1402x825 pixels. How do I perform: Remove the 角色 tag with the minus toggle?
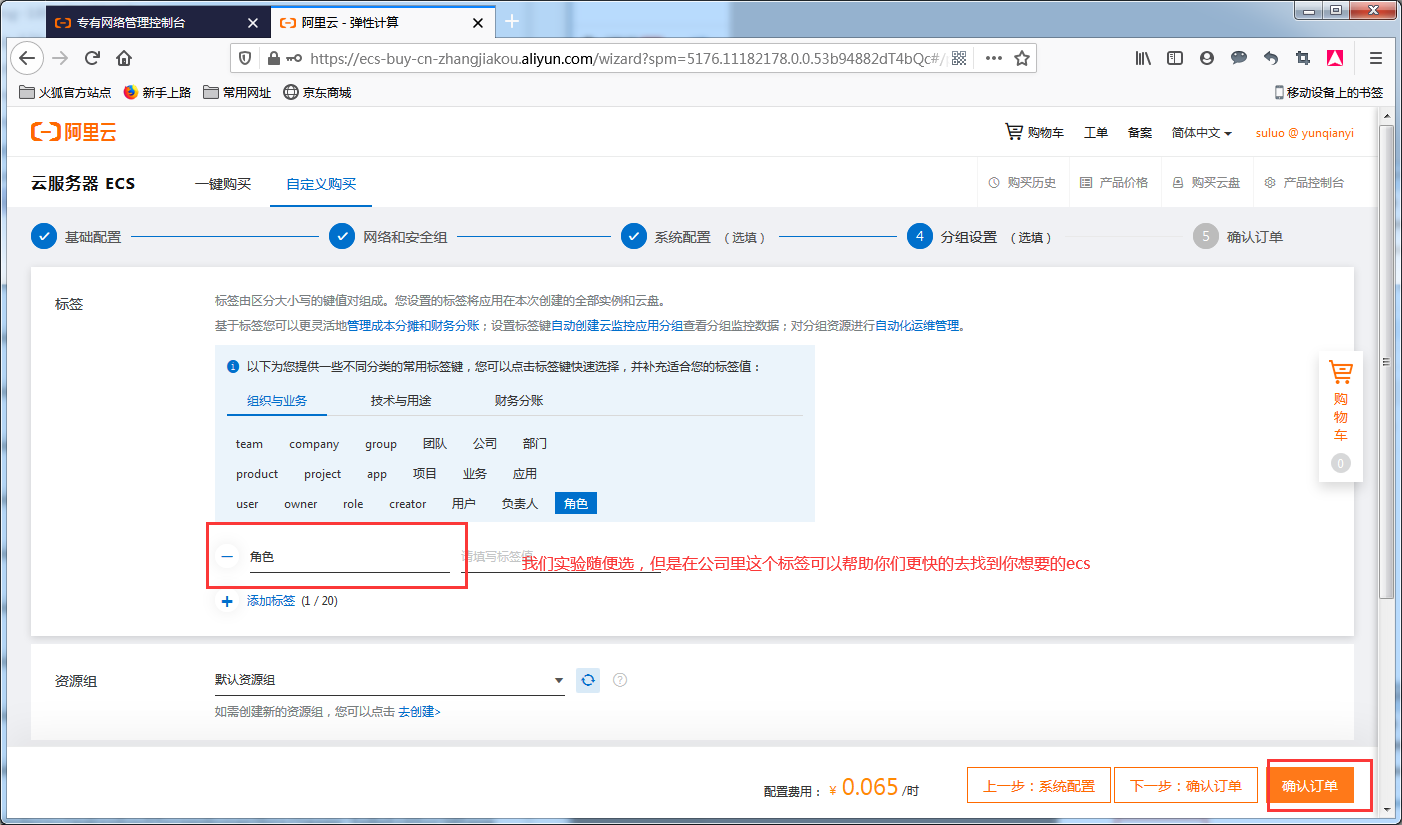(227, 556)
